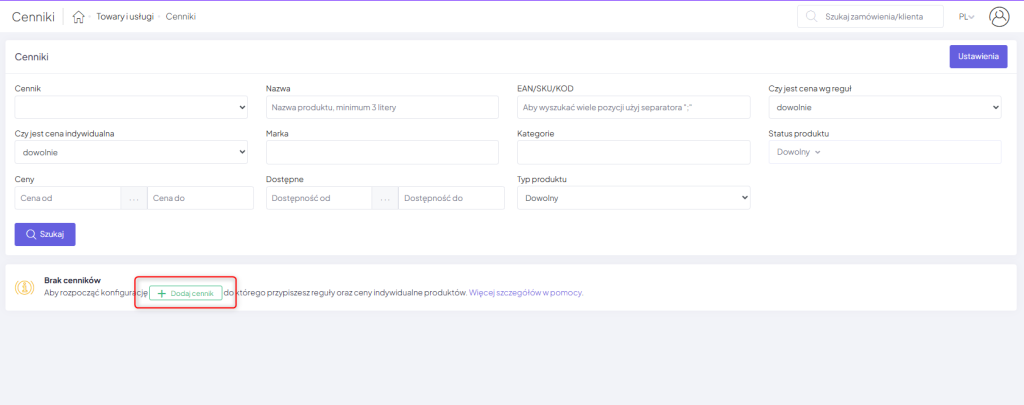Screen dimensions: 1024x405
Task: Focus the Nazwa product name field
Action: 382,107
